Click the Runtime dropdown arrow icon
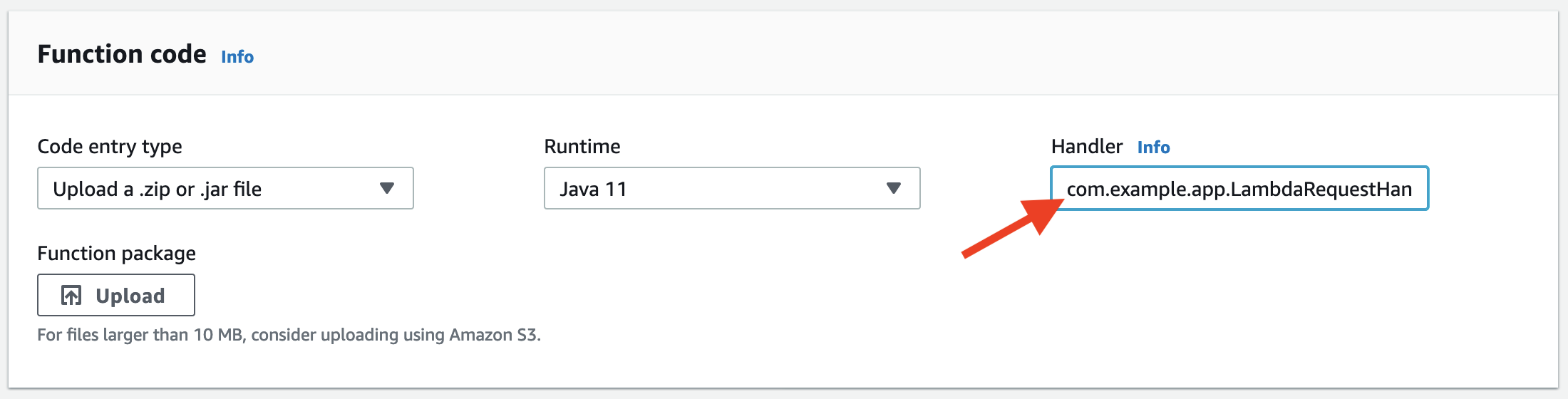 pos(894,188)
